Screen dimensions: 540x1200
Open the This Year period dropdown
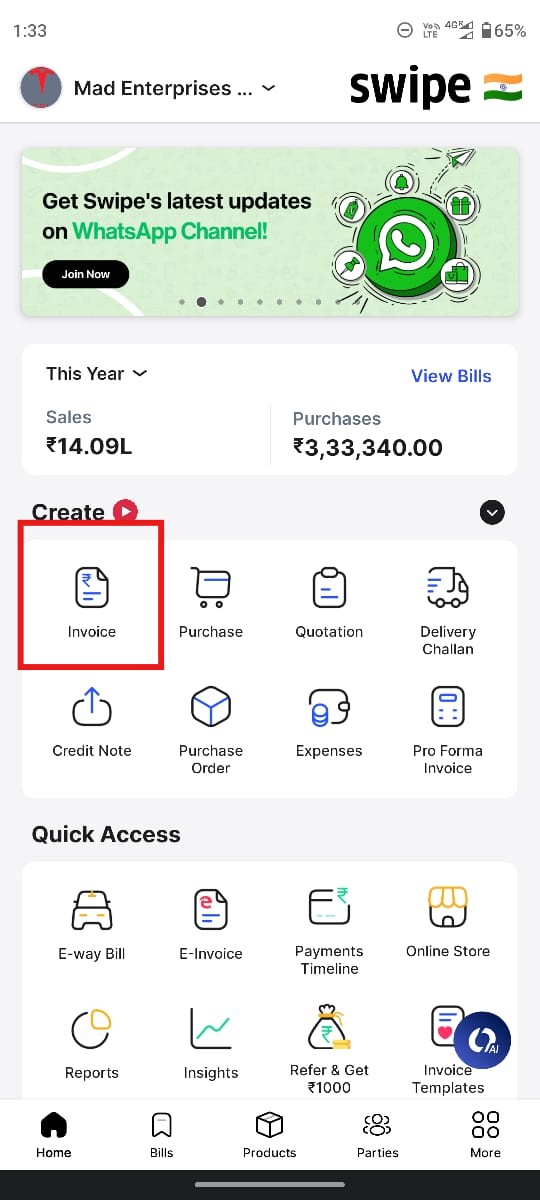tap(96, 373)
